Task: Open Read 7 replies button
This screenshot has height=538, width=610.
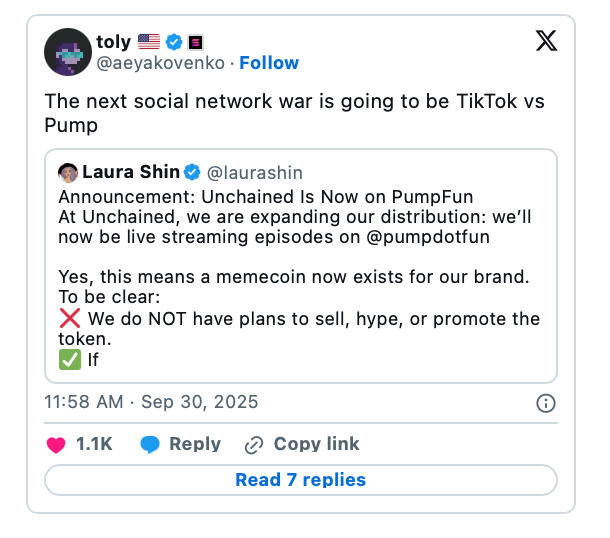Action: (x=300, y=480)
